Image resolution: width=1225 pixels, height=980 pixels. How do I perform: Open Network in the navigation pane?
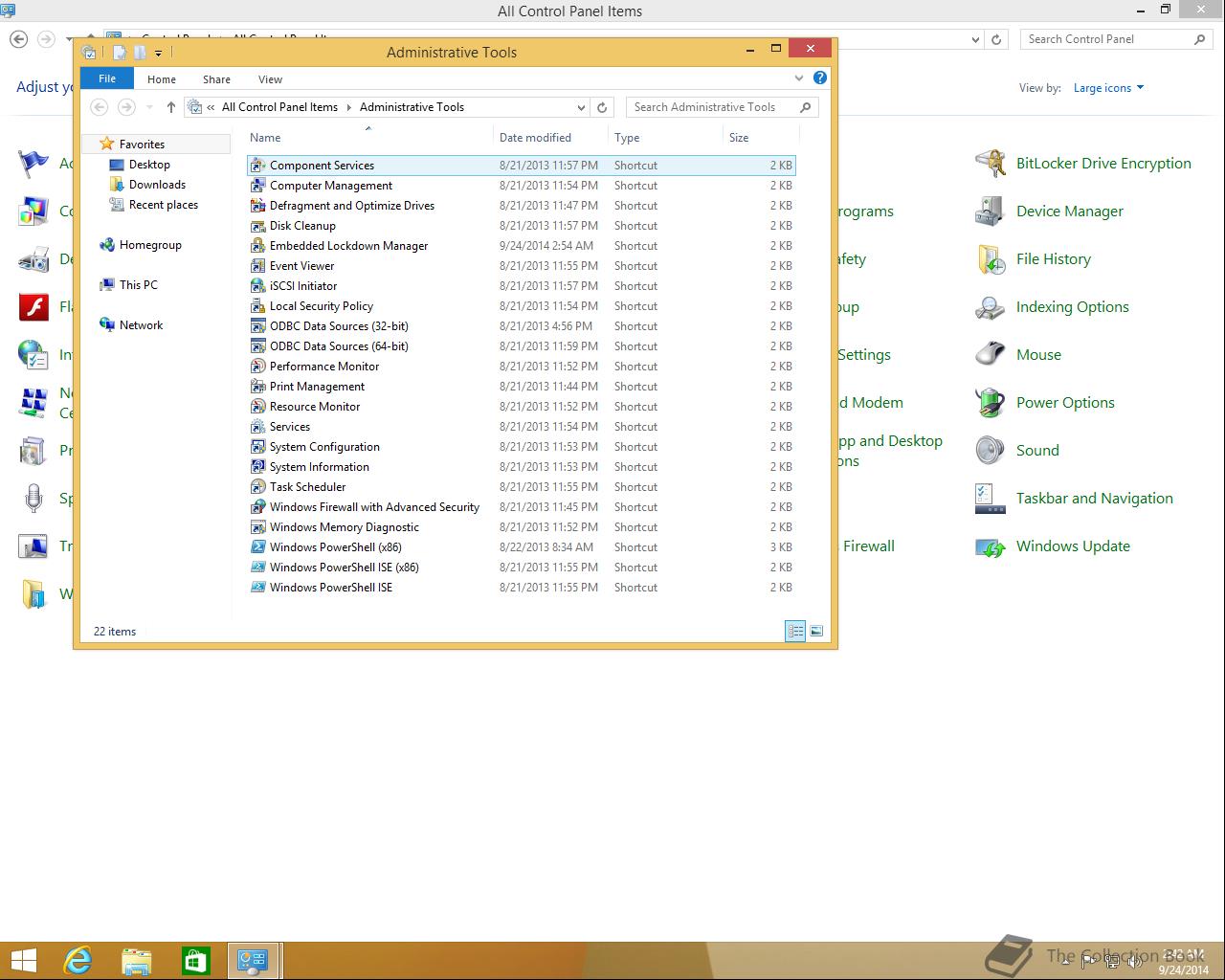141,325
